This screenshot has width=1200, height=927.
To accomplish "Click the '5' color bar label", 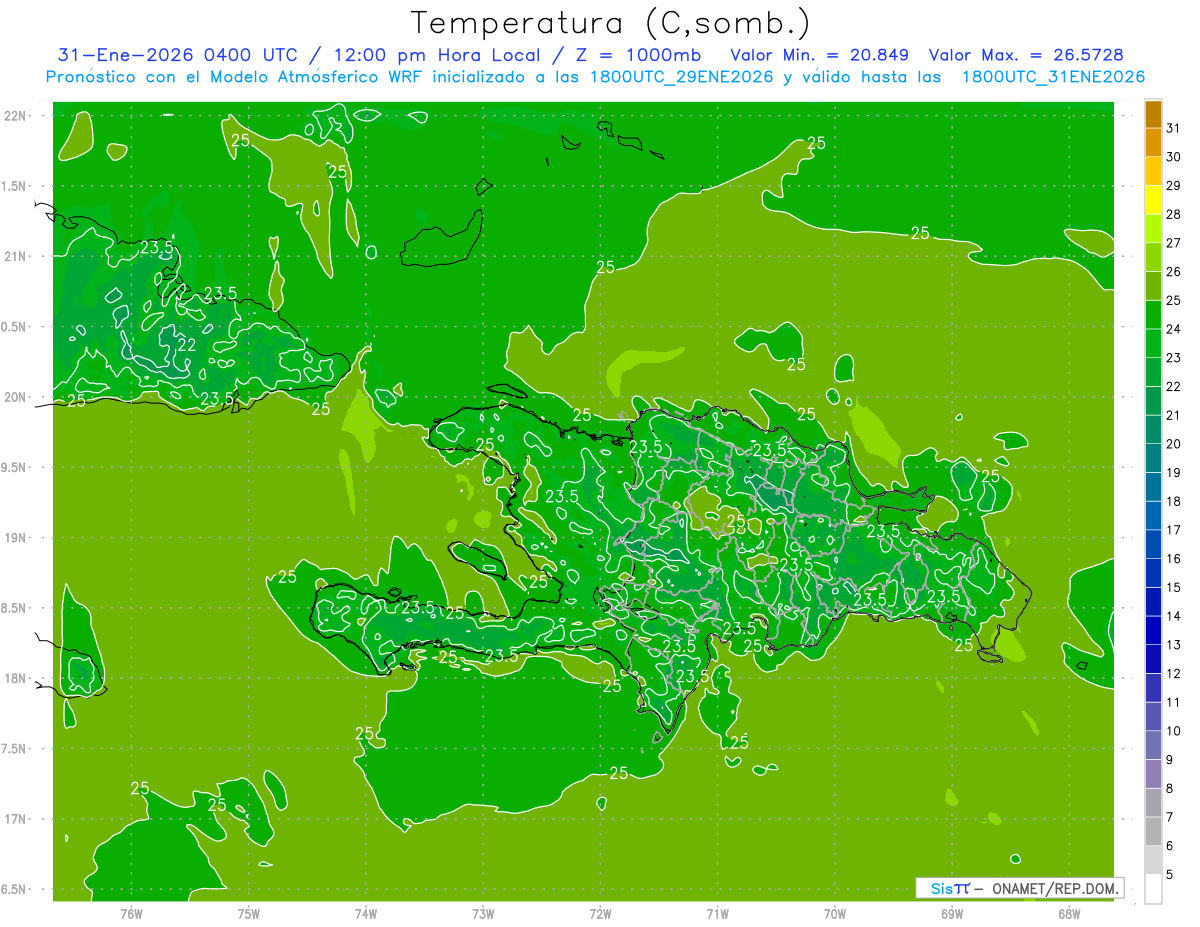I will coord(1170,875).
